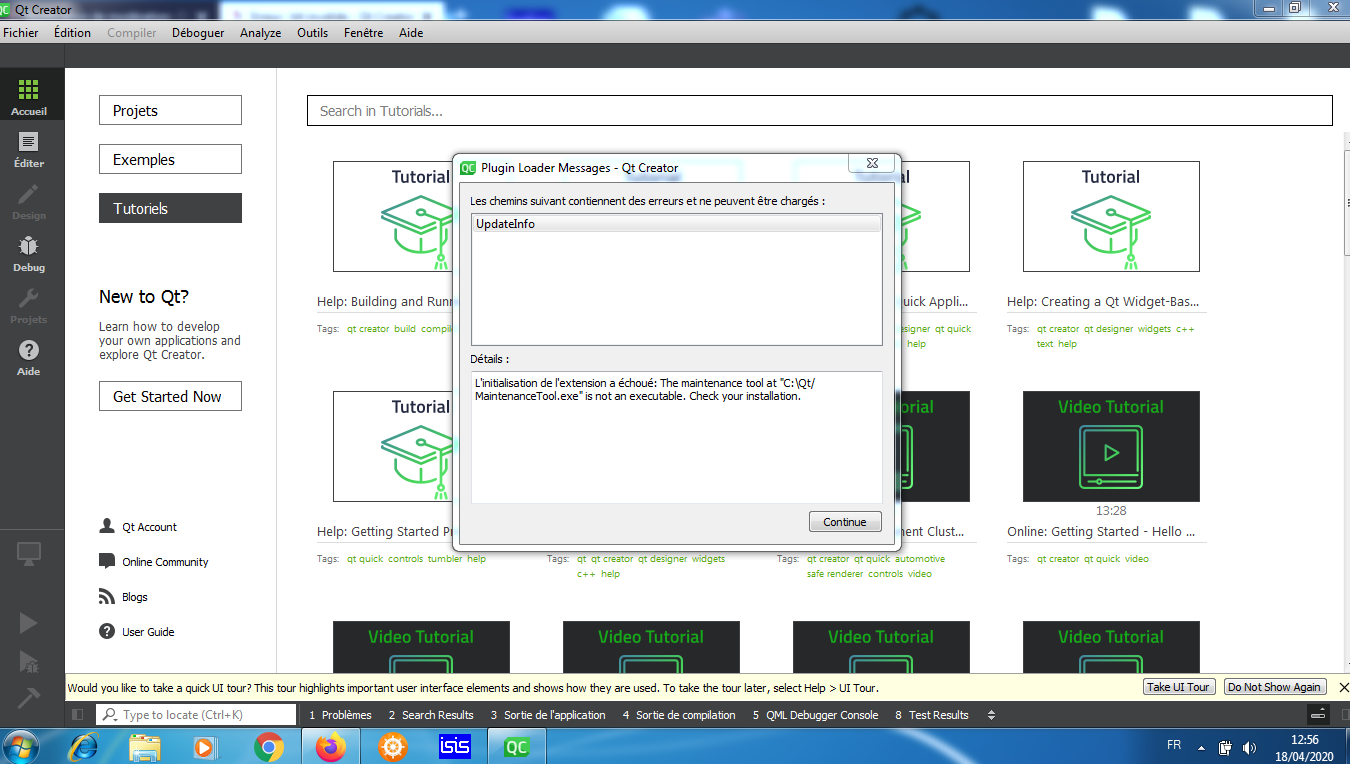Open the Fichier menu

click(x=21, y=32)
